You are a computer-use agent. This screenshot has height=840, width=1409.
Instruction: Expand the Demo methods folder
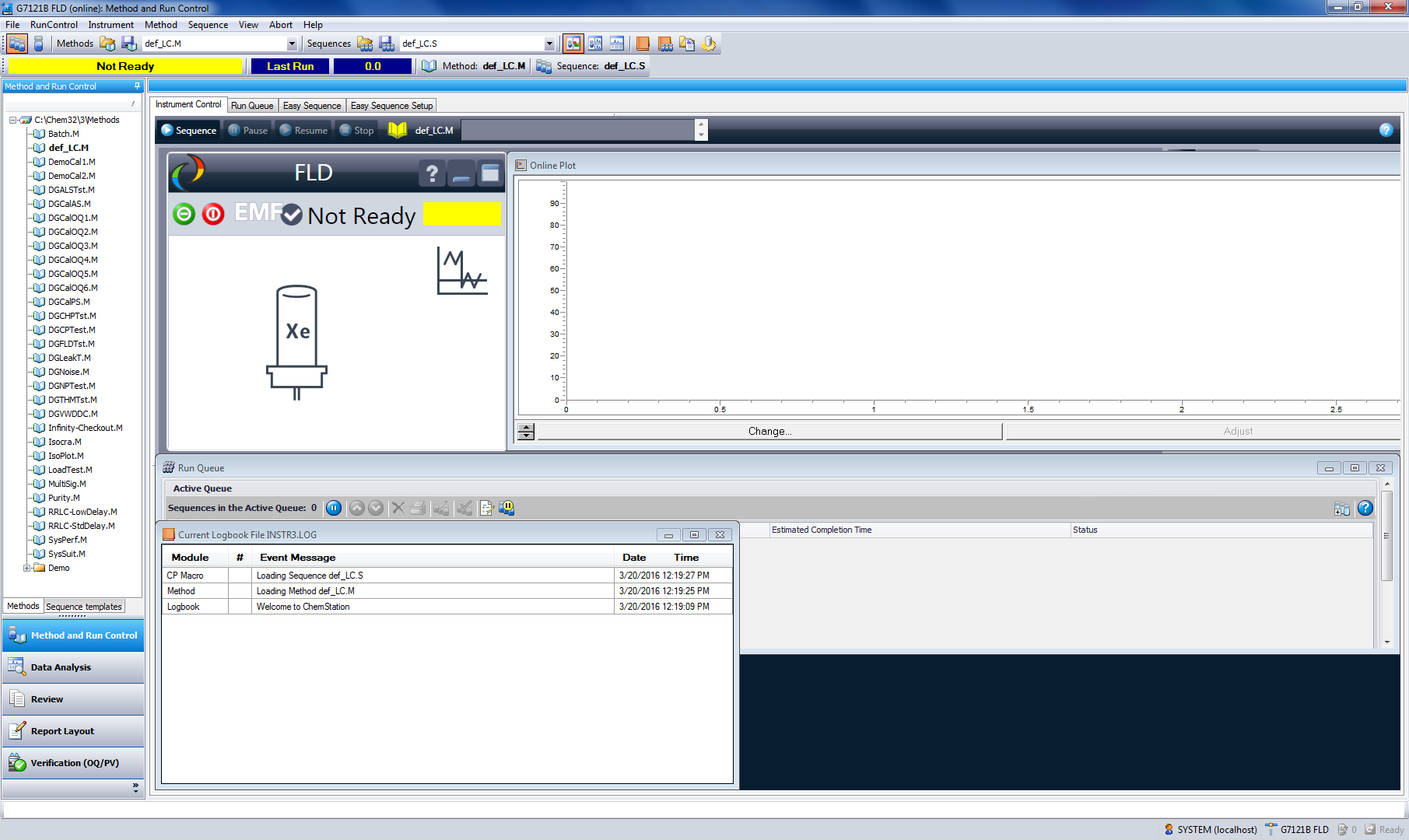26,568
